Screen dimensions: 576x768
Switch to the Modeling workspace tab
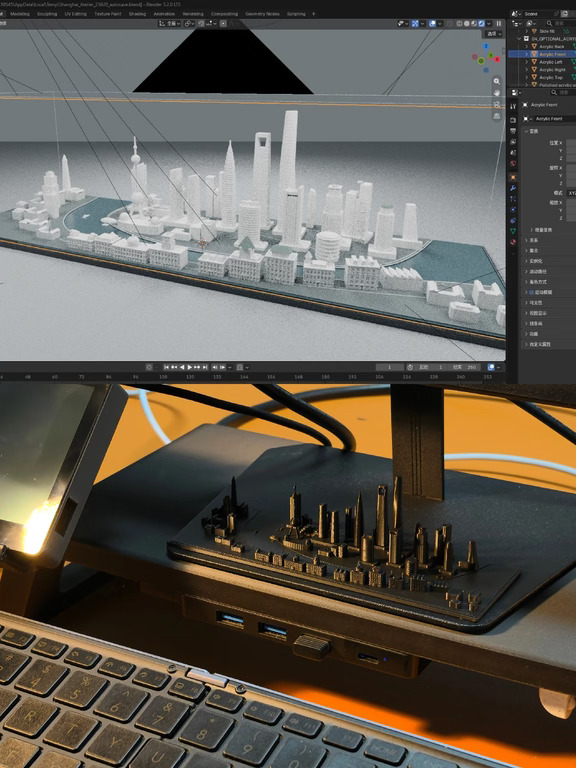pos(20,14)
